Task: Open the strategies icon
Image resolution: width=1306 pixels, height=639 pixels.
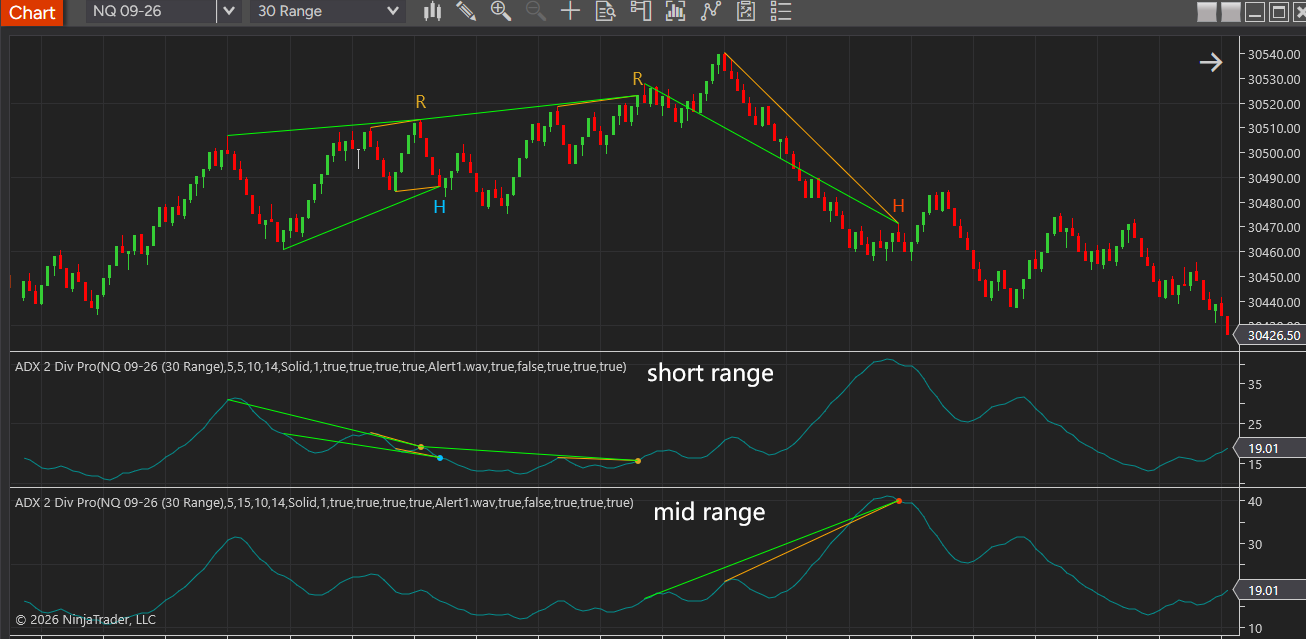Action: pos(746,11)
